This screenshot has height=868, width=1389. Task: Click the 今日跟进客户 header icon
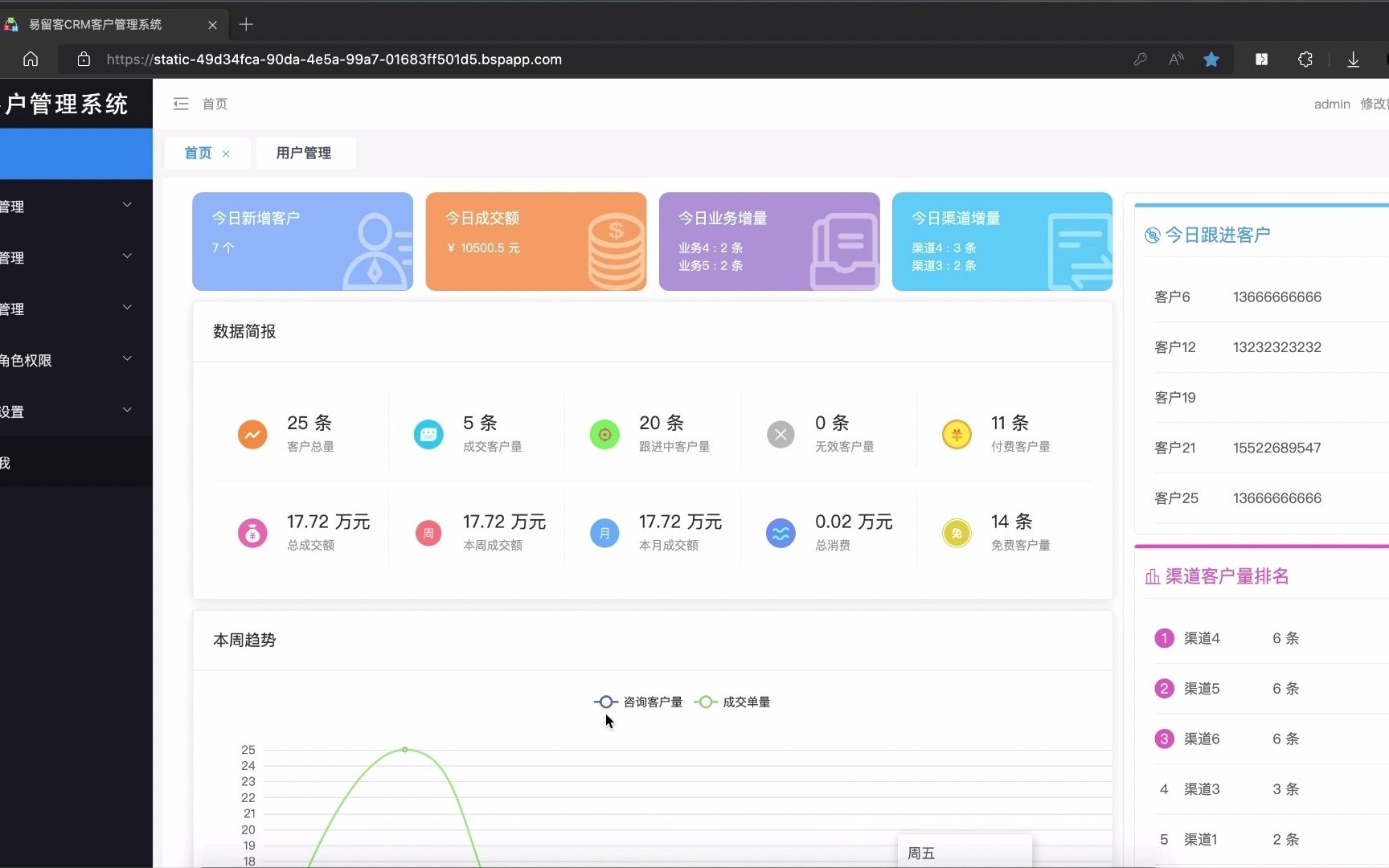(1152, 235)
